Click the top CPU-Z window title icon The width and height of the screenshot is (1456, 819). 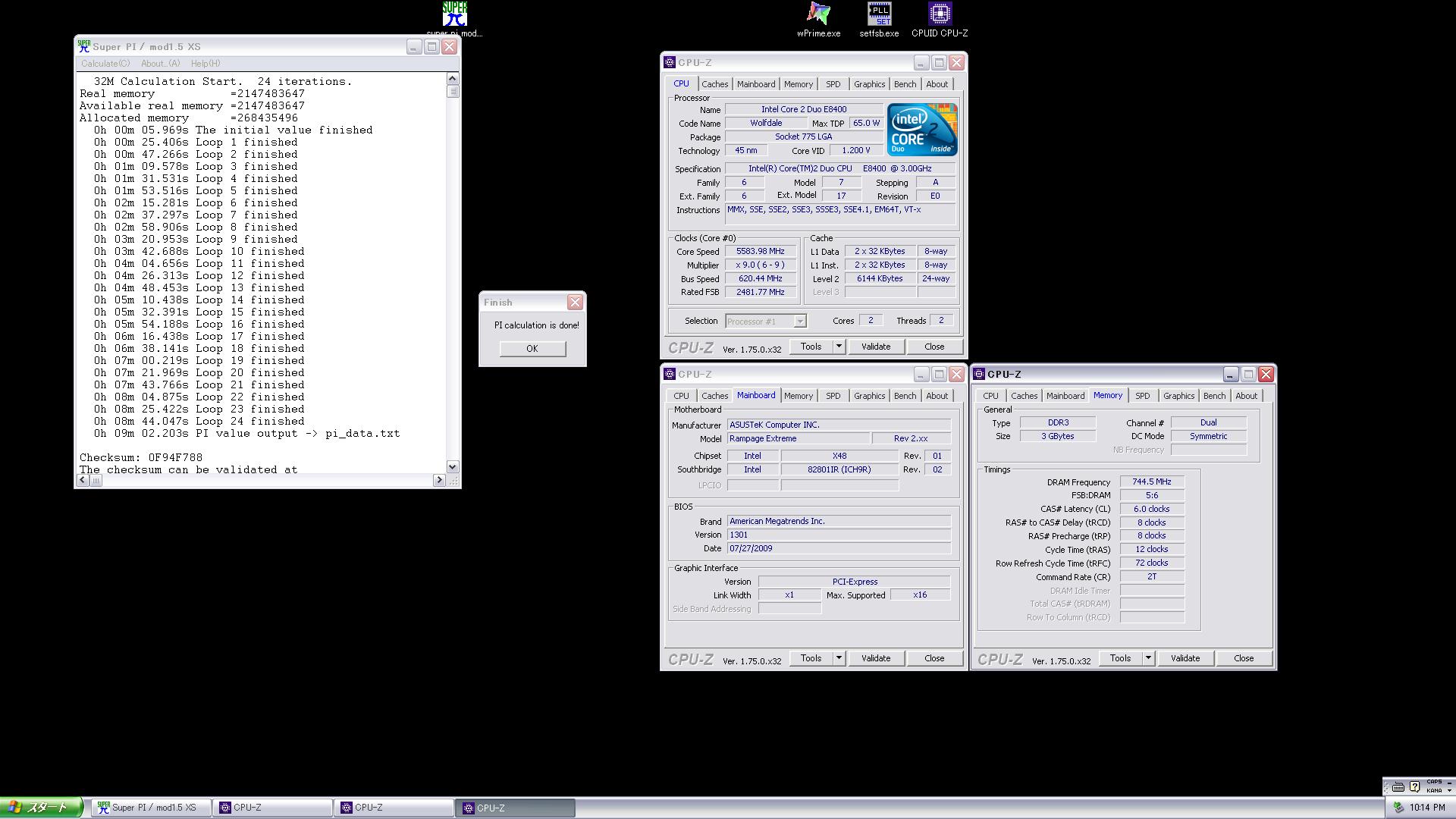click(x=670, y=62)
